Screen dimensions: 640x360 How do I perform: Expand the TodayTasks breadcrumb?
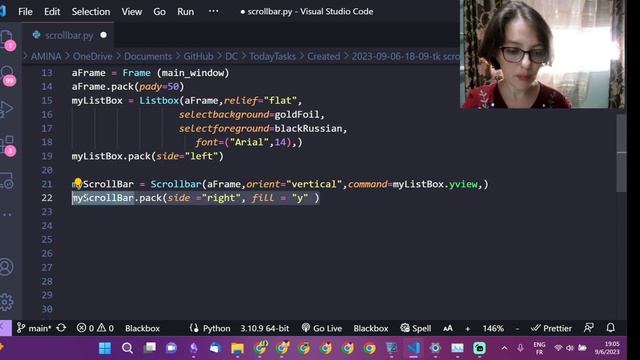point(272,56)
